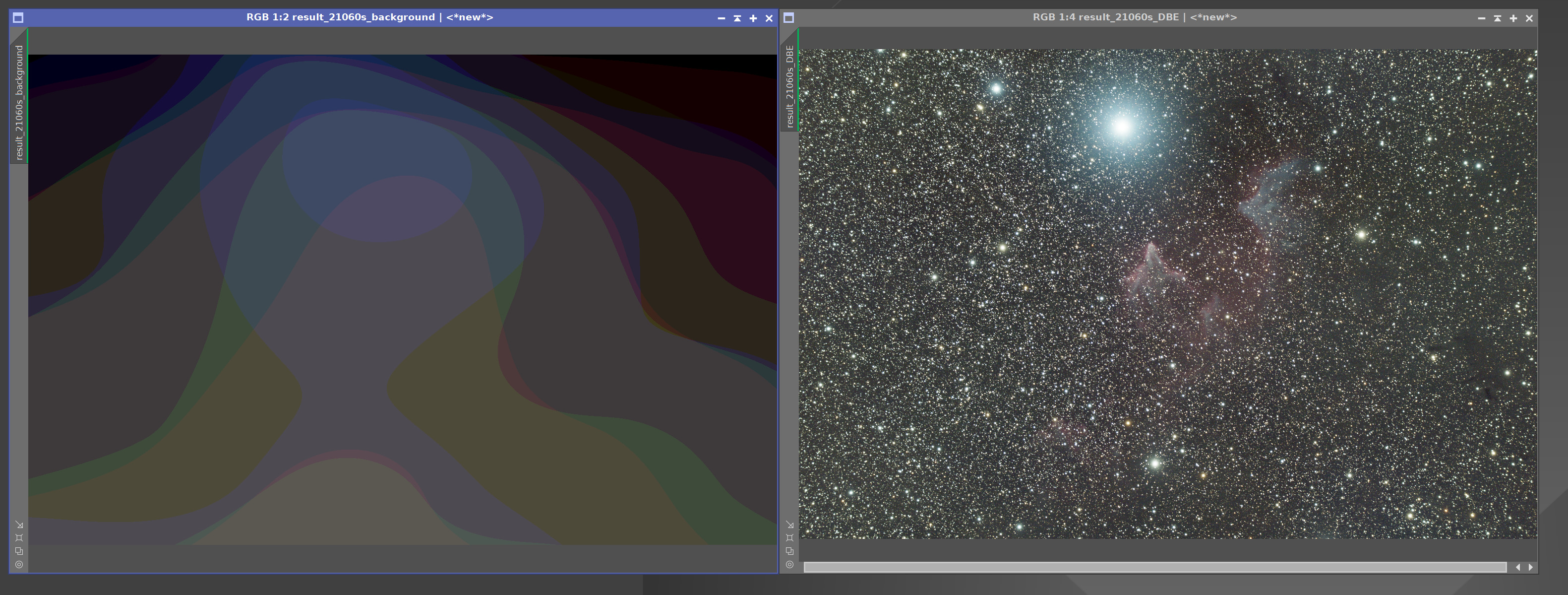Image resolution: width=1568 pixels, height=595 pixels.
Task: Shade the result_21060s_DBE window
Action: (1498, 18)
